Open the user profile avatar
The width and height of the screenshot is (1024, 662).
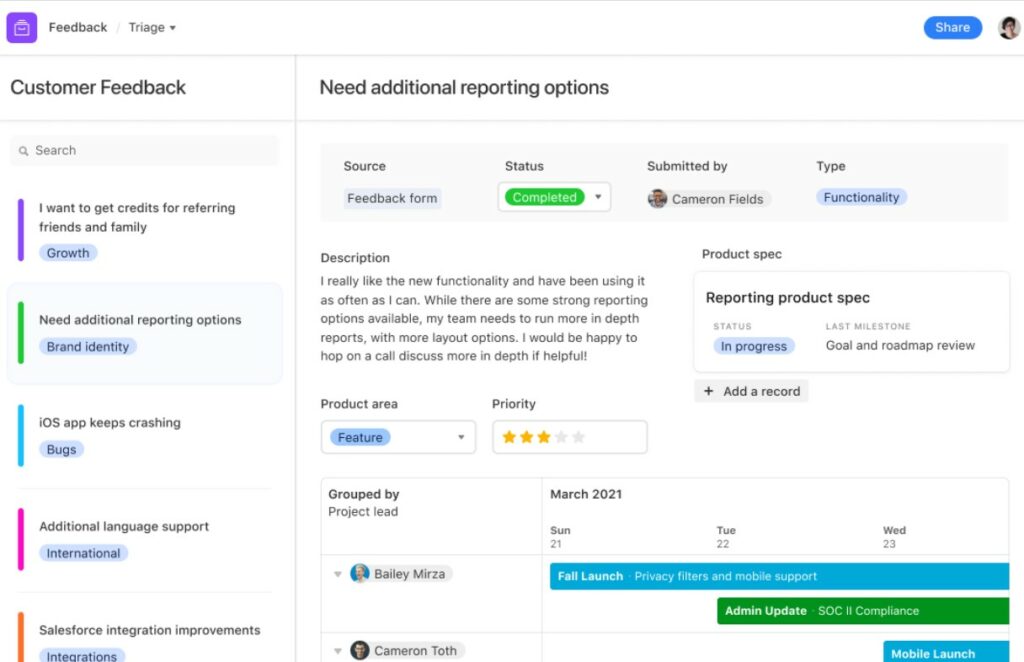click(x=1008, y=27)
